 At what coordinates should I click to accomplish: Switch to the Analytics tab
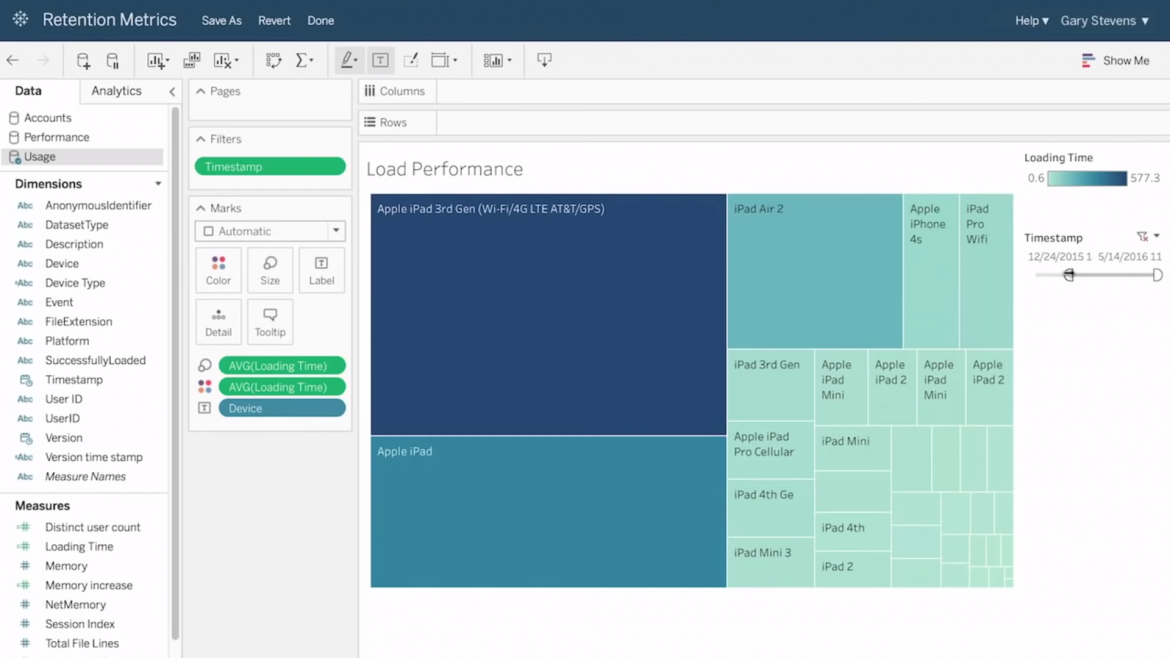tap(117, 90)
